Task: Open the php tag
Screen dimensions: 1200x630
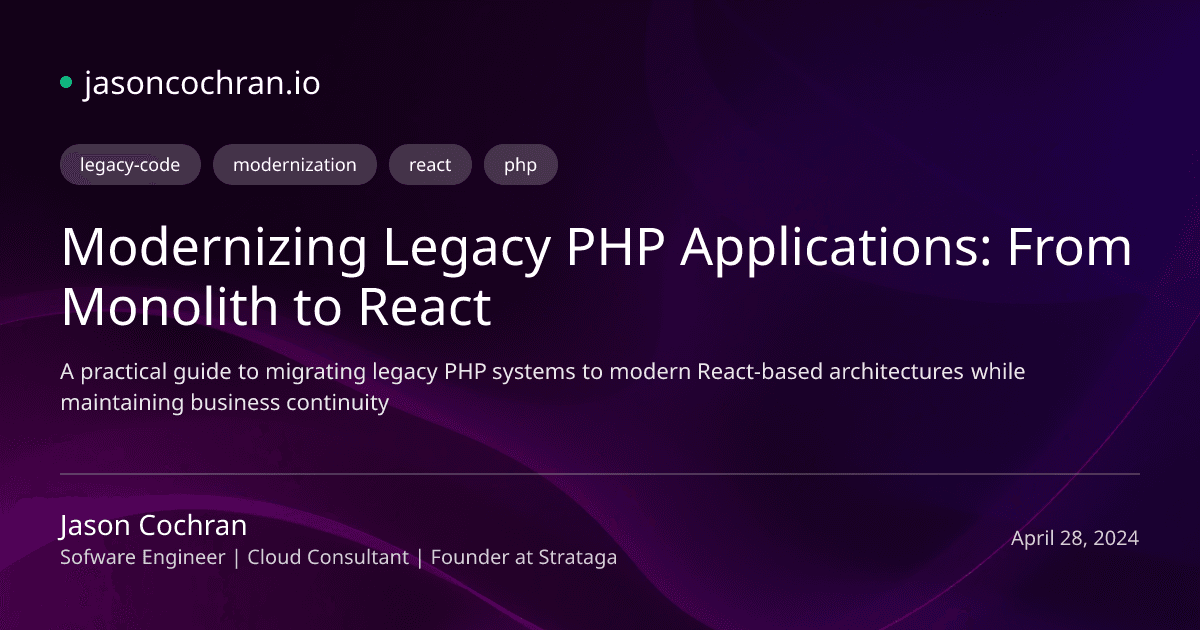Action: 520,164
